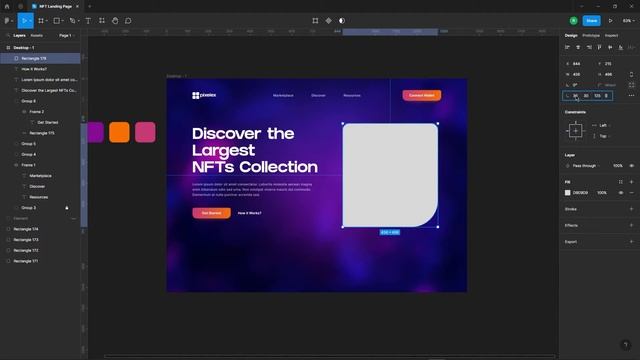Select the Rectangle shape tool
Screen dimensions: 640x360
[x=57, y=21]
